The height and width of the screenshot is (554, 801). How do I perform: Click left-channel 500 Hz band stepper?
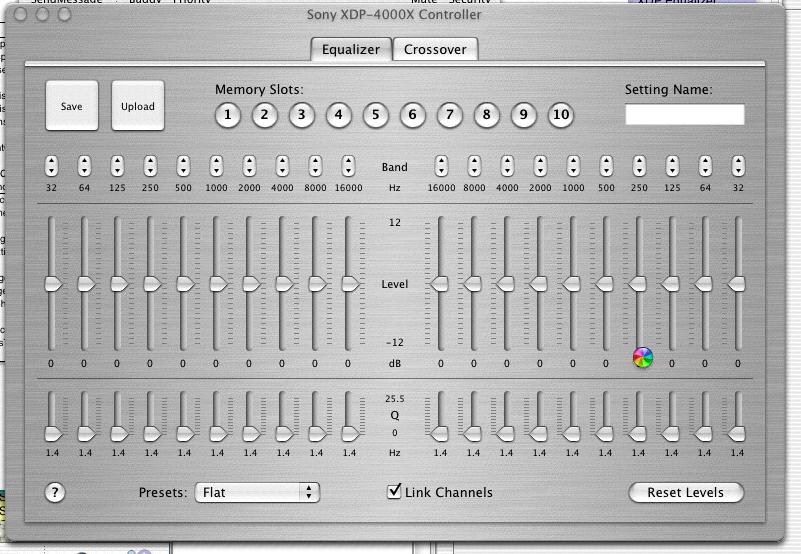(183, 166)
